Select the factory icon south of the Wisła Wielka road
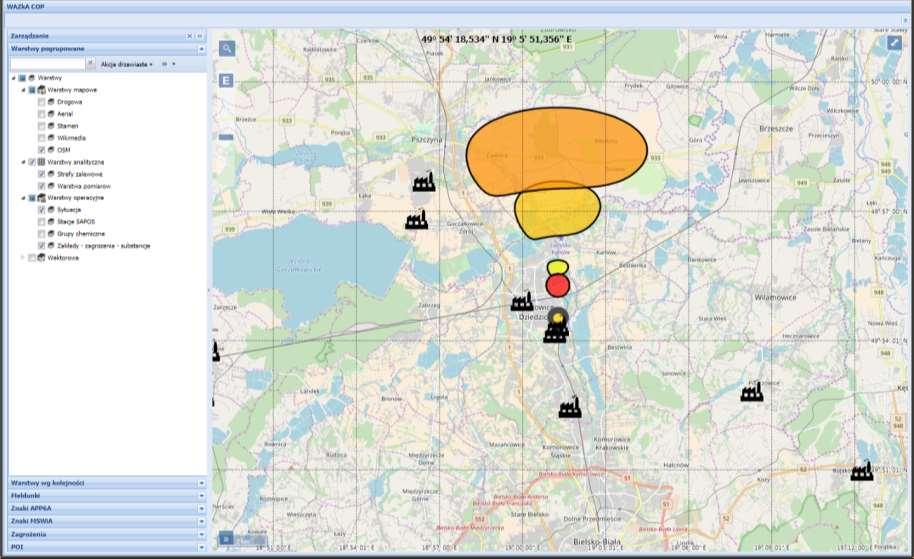 click(x=416, y=219)
